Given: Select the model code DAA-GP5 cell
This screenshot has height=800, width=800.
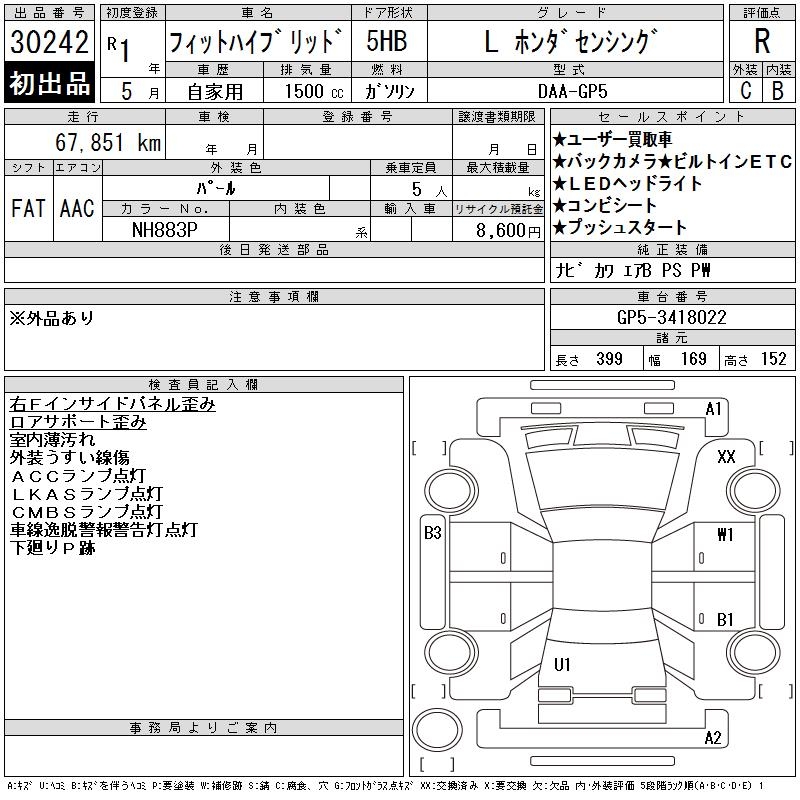Looking at the screenshot, I should (572, 91).
